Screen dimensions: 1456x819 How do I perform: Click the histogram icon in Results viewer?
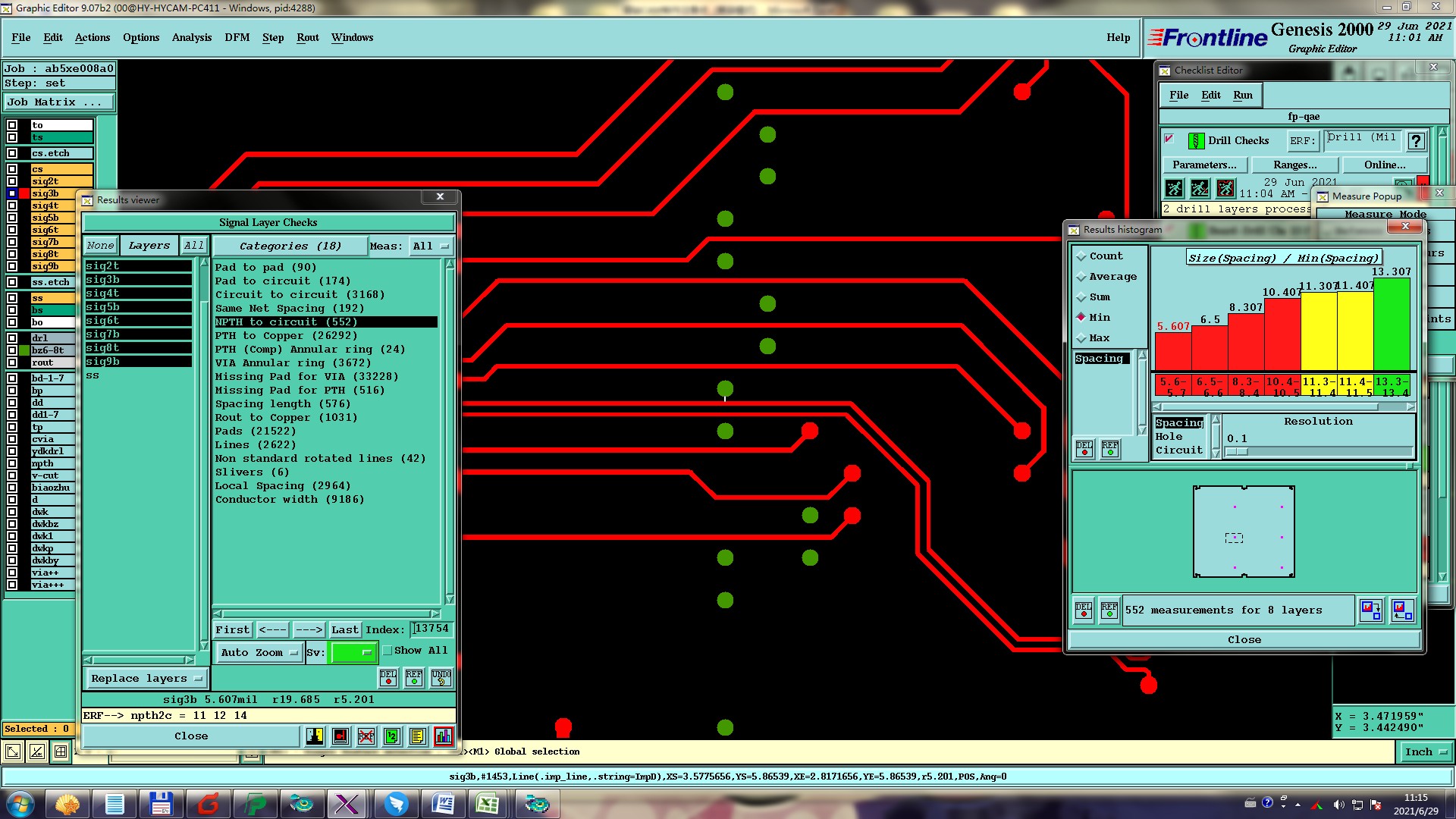tap(443, 736)
